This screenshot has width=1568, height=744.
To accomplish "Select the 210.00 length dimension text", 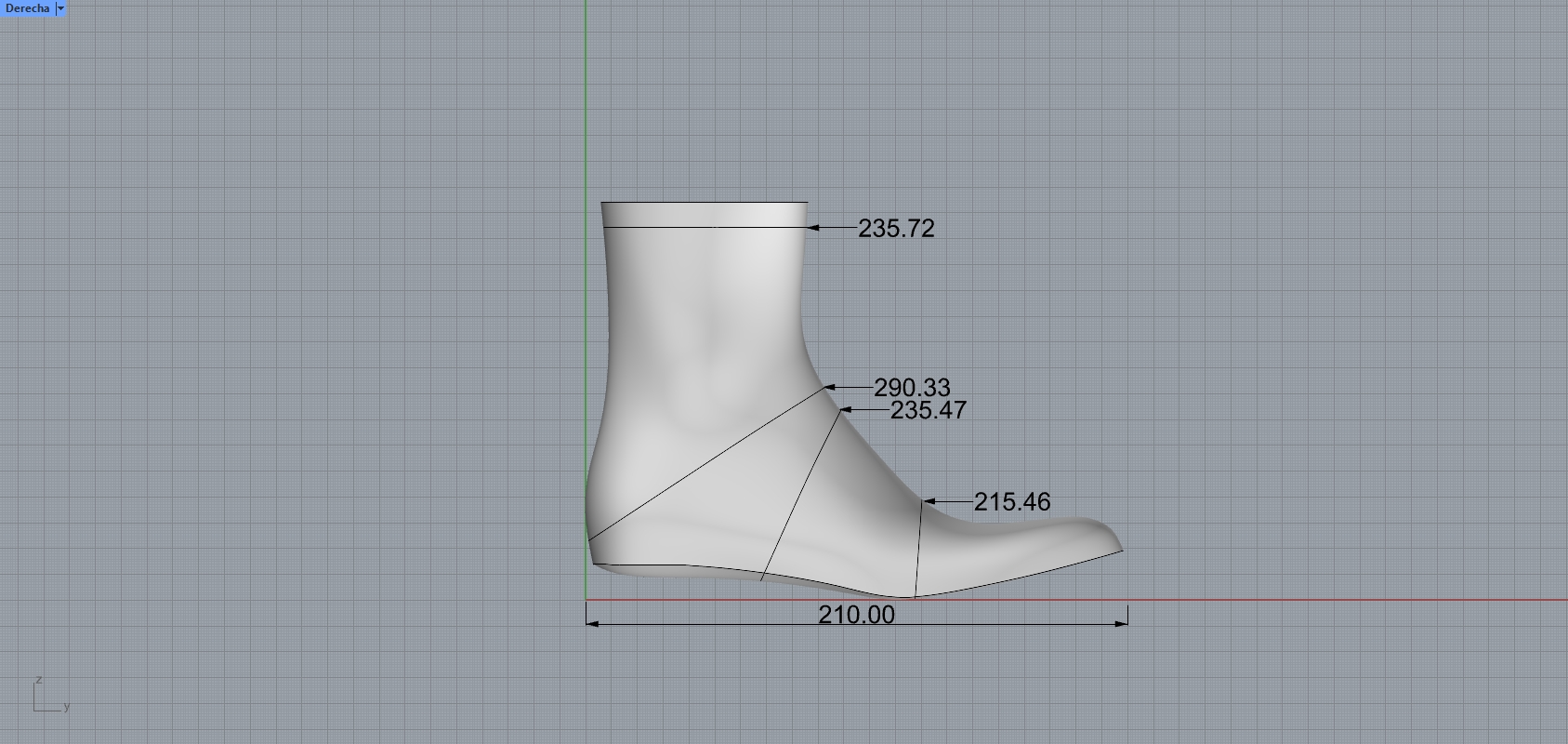I will coord(857,615).
